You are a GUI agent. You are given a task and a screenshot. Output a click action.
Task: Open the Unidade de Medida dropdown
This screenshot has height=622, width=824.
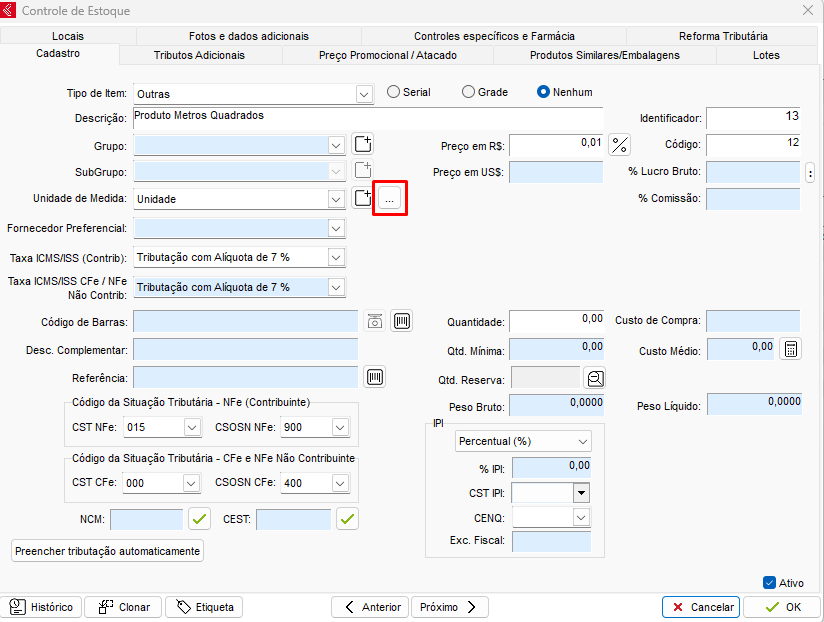[x=336, y=199]
